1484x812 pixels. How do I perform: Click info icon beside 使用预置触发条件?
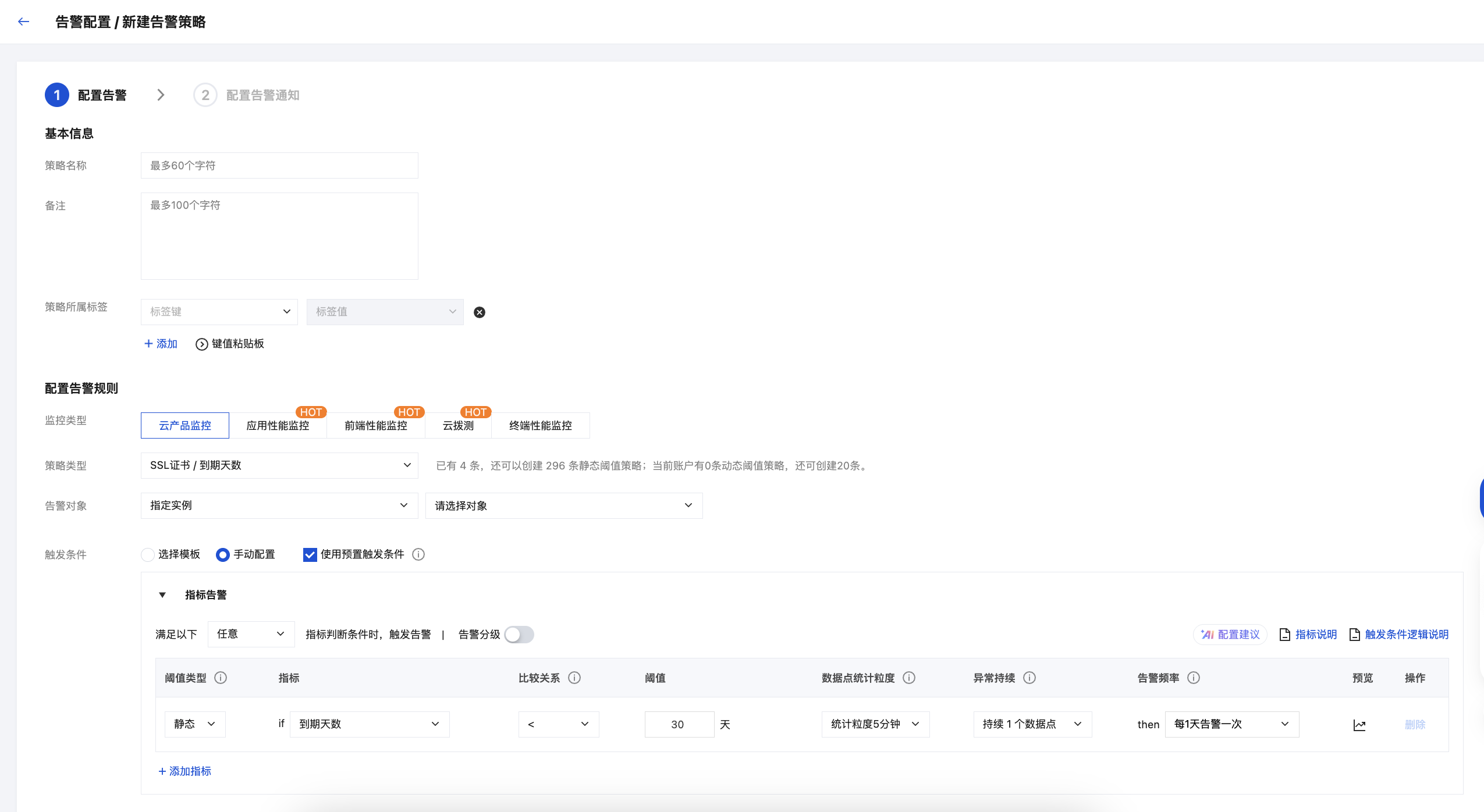point(418,554)
